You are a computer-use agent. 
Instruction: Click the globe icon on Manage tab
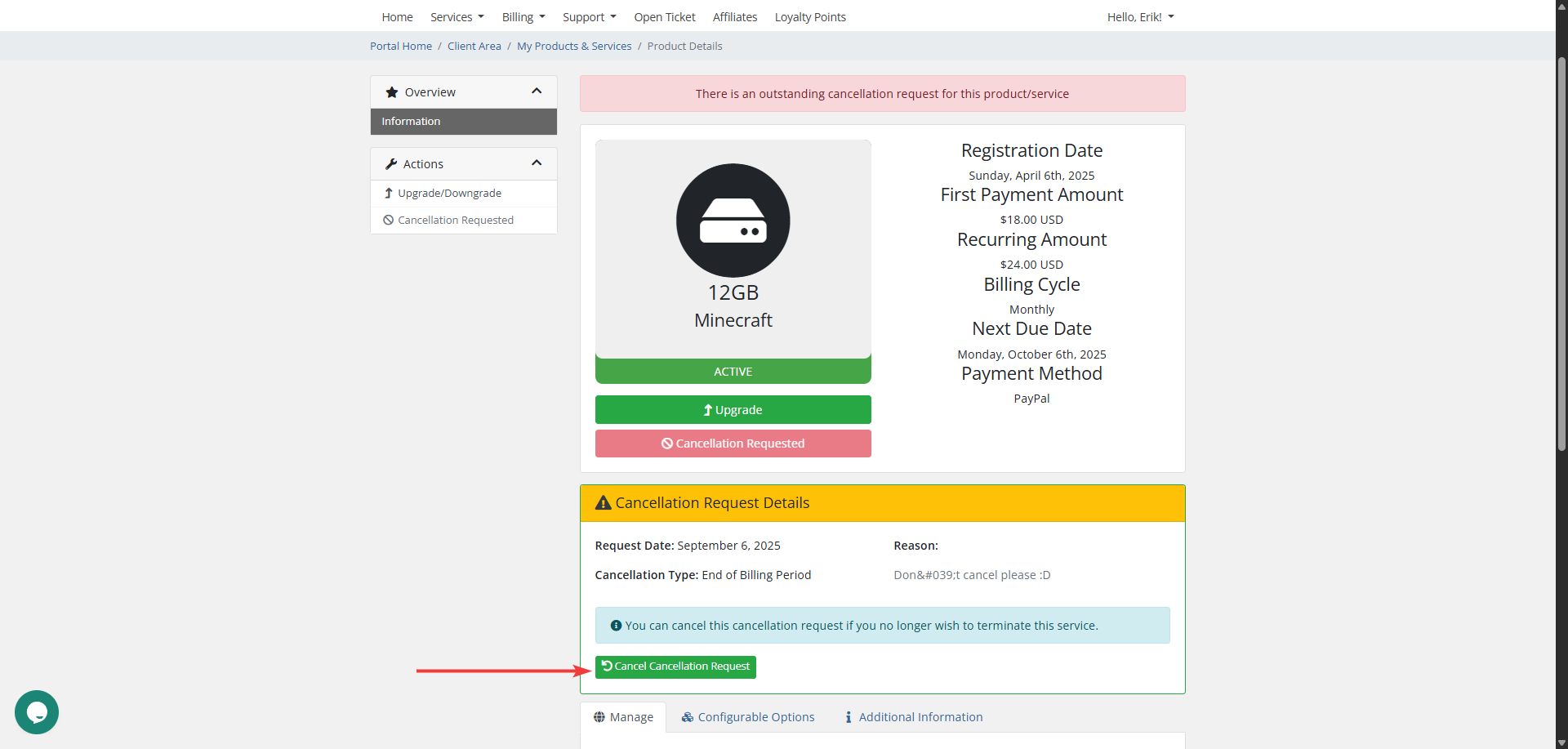pos(599,717)
